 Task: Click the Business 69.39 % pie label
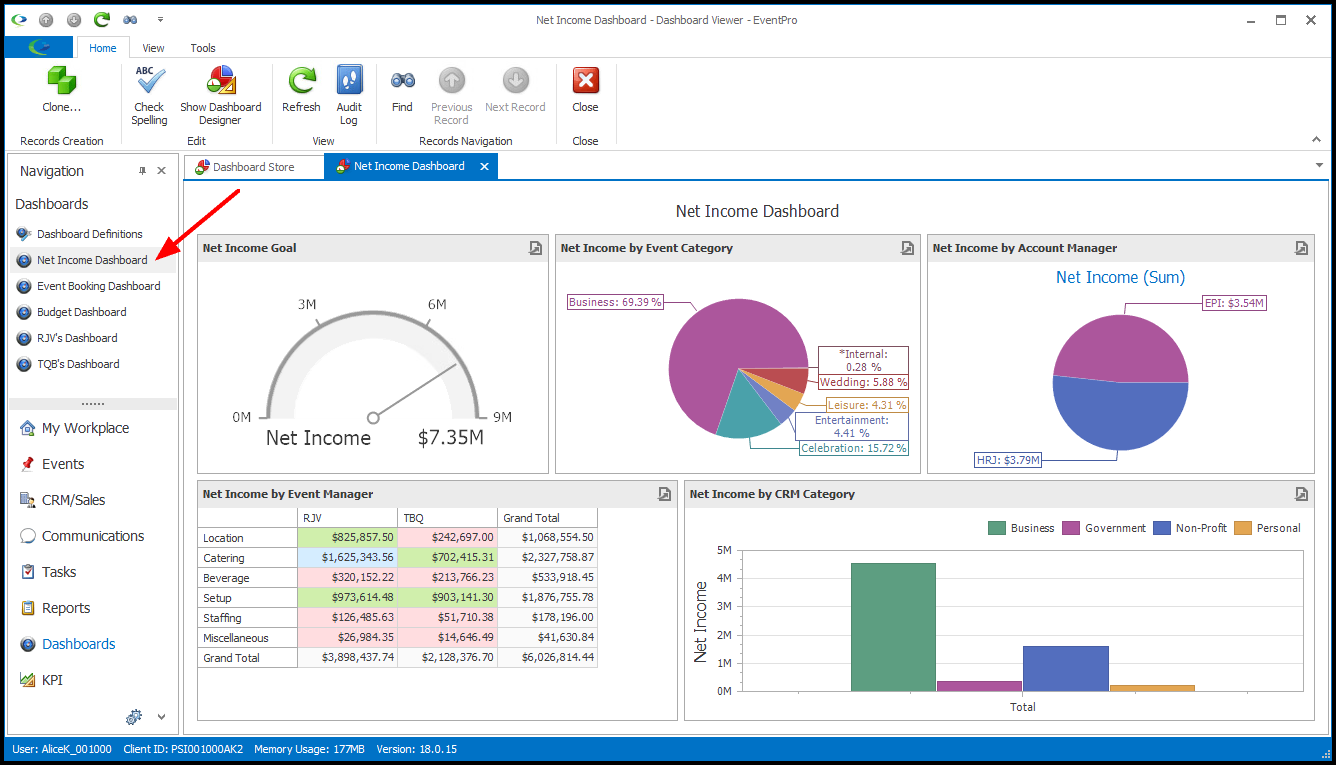pos(616,302)
